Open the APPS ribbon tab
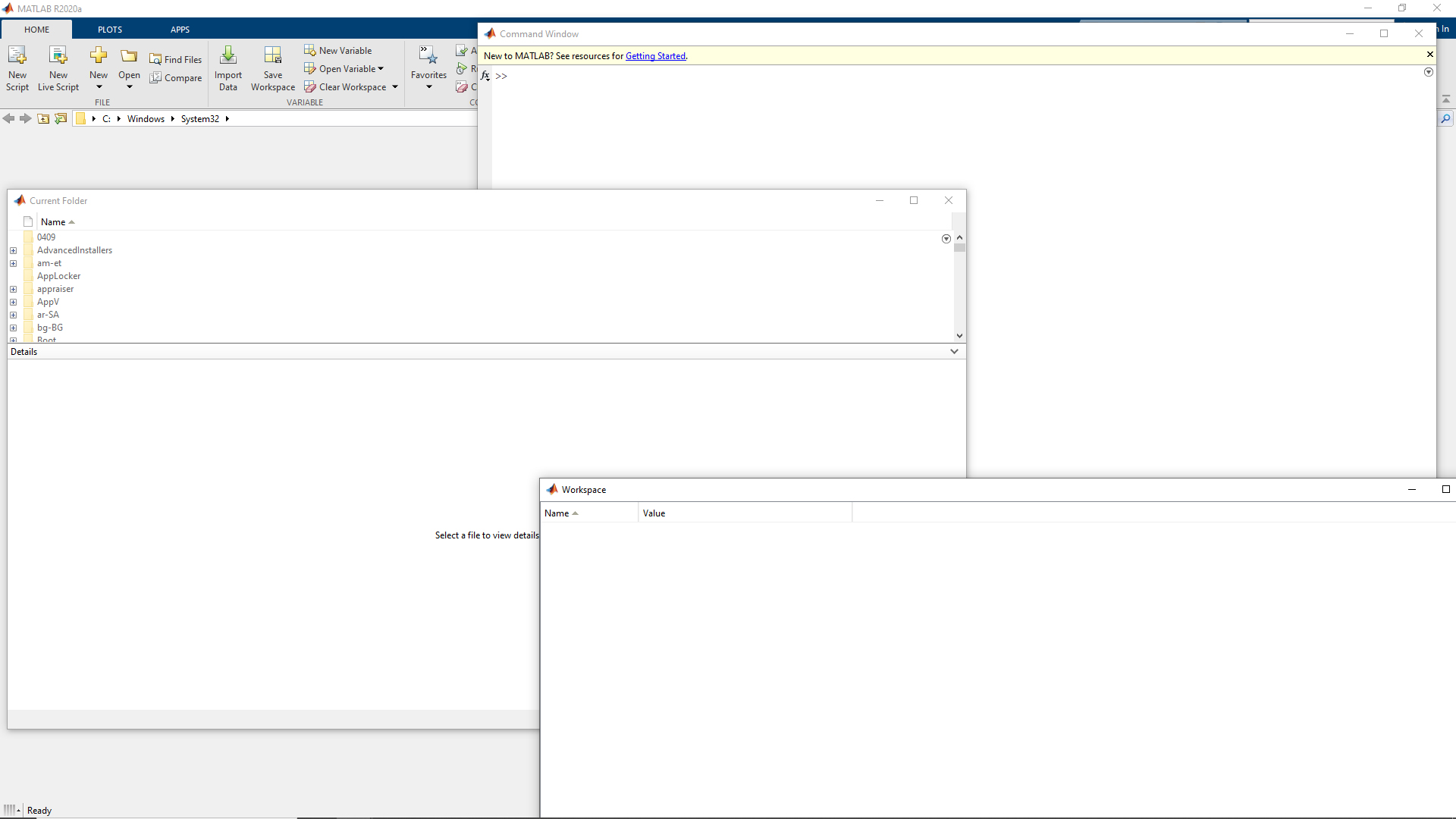 180,29
